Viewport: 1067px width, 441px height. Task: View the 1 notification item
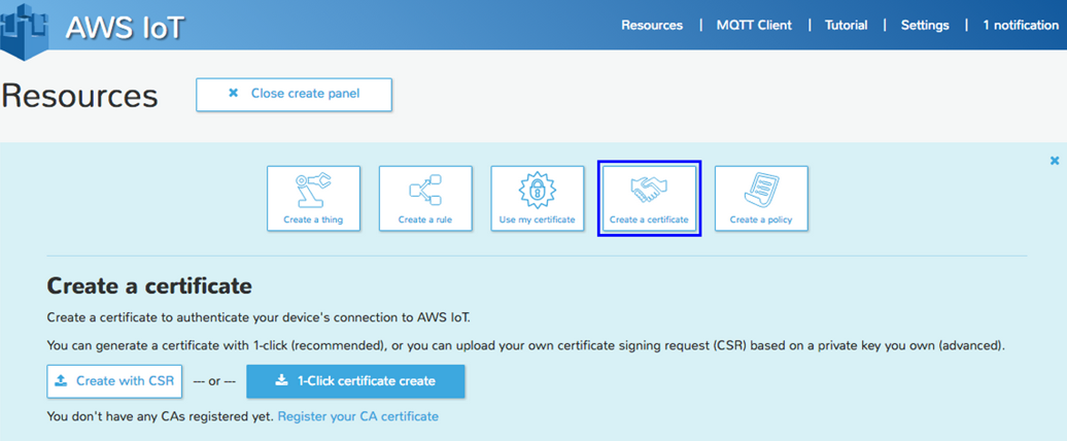(x=1020, y=25)
